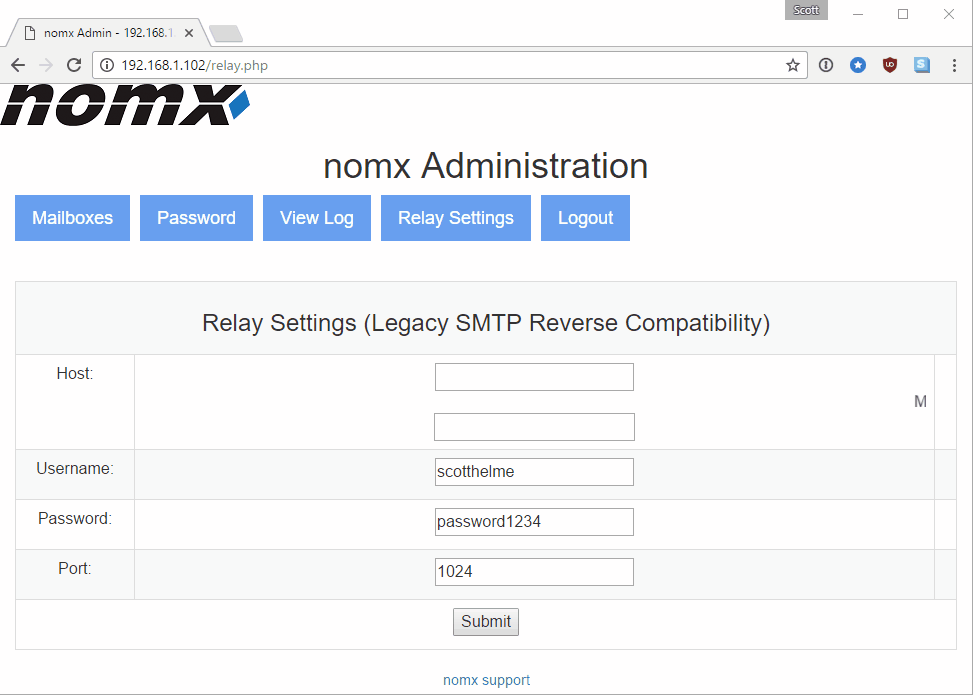The height and width of the screenshot is (695, 973).
Task: Open the Password page
Action: 196,218
